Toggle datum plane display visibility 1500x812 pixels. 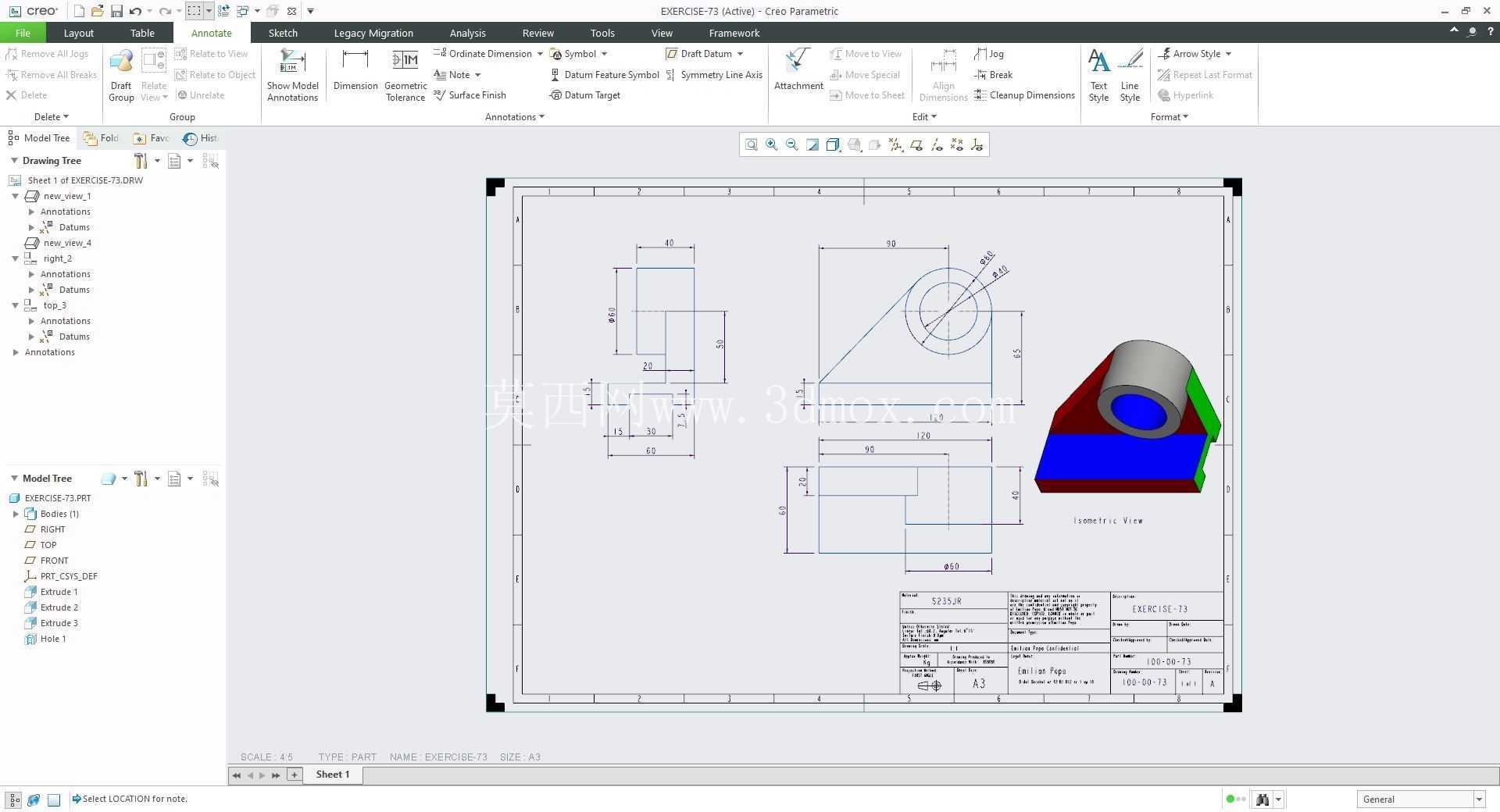(x=916, y=144)
